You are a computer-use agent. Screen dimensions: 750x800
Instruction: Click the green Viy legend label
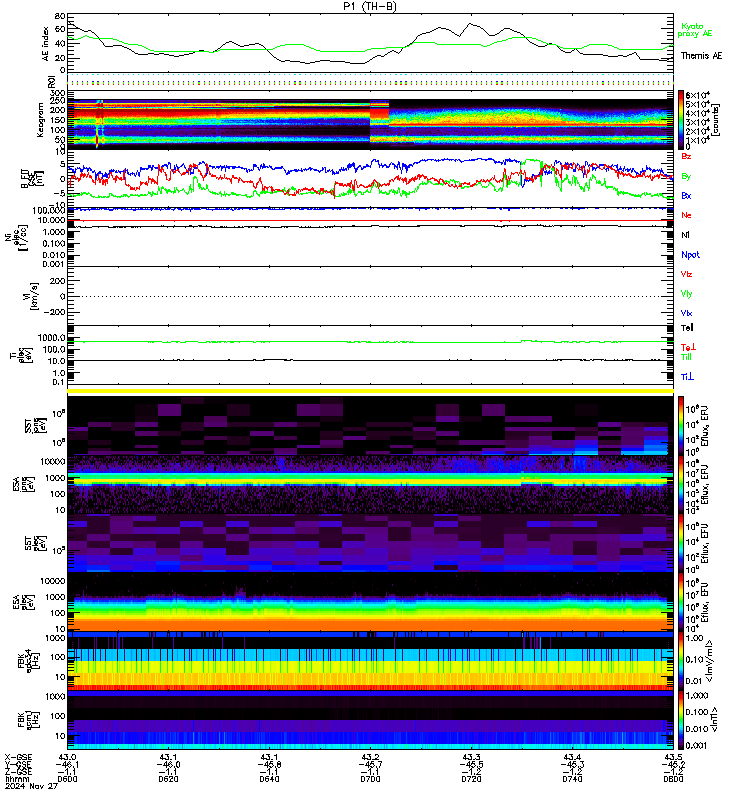tap(686, 294)
